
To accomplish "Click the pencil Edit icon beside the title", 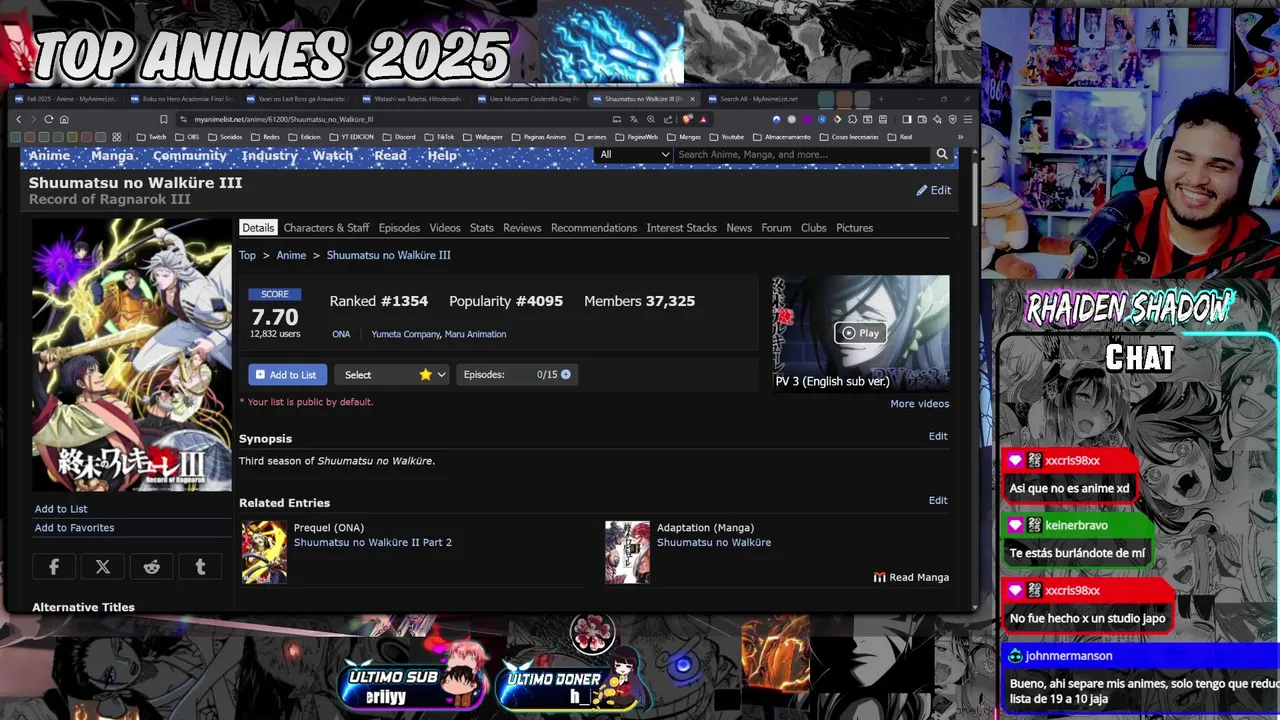I will pos(934,190).
